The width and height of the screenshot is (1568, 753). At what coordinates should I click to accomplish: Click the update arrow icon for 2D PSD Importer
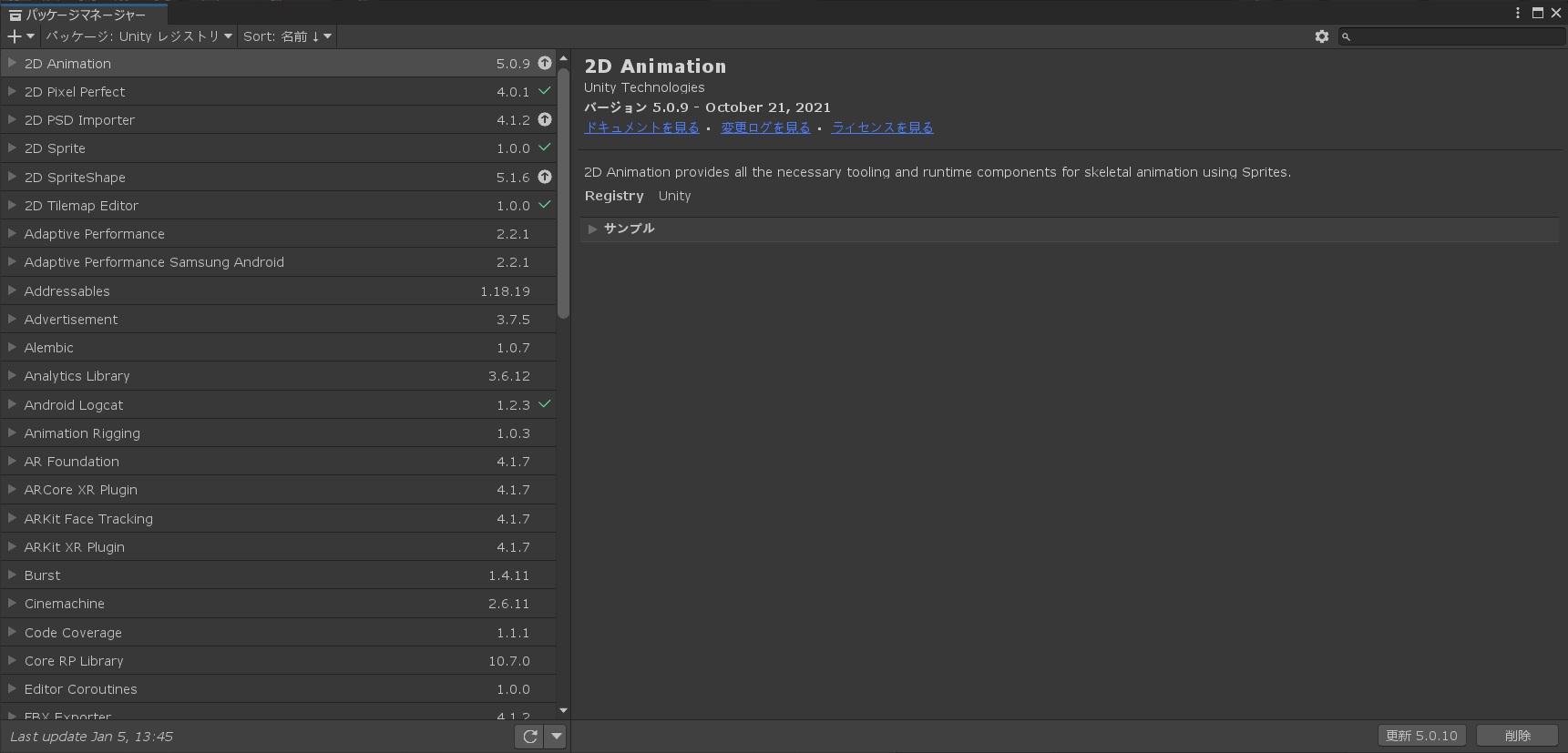(x=545, y=119)
